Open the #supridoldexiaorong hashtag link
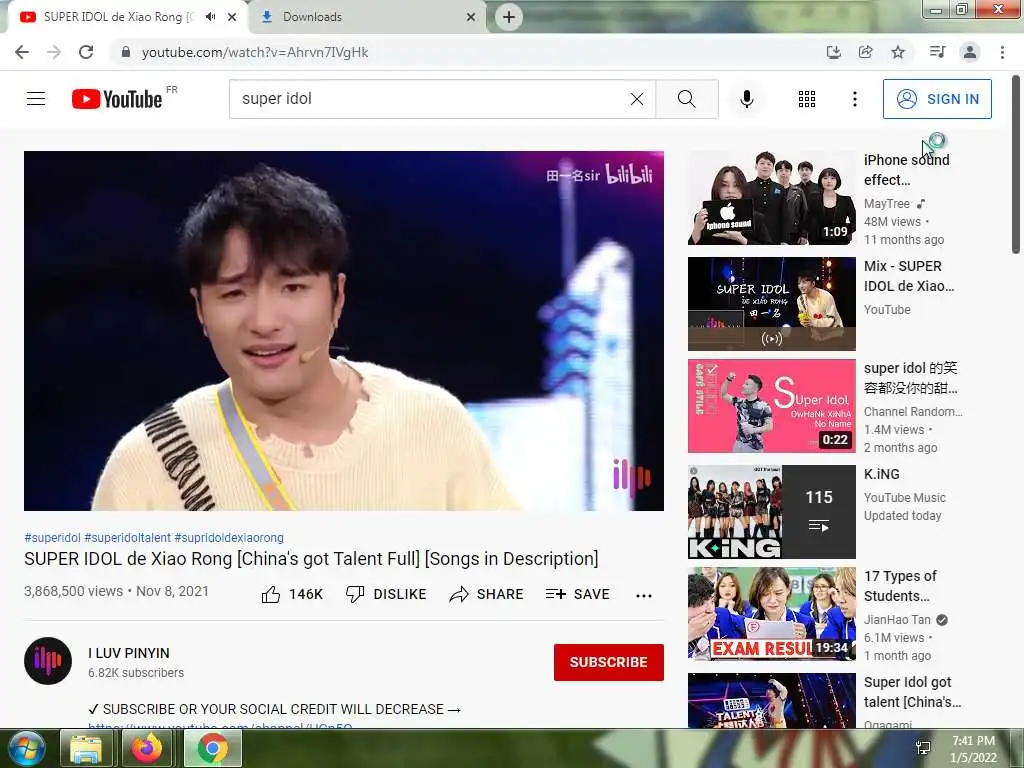 click(229, 537)
